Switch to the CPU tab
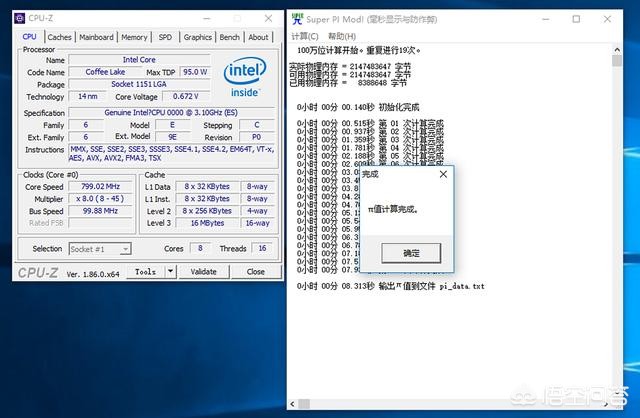 (29, 37)
